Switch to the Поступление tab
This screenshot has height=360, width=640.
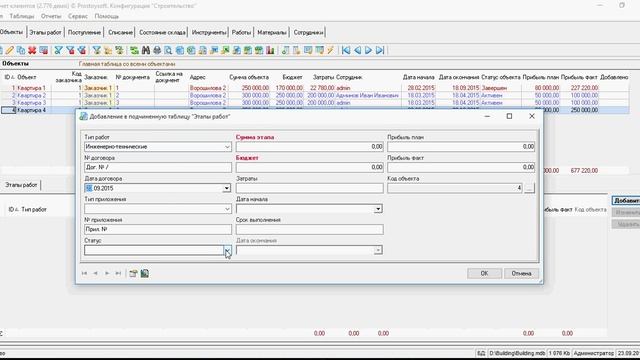point(84,32)
